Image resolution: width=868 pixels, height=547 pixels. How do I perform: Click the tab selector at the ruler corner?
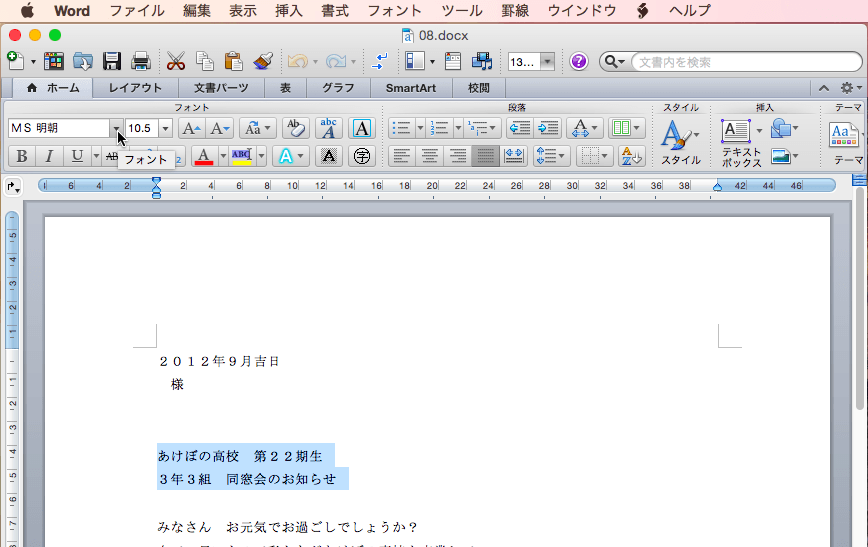point(13,187)
